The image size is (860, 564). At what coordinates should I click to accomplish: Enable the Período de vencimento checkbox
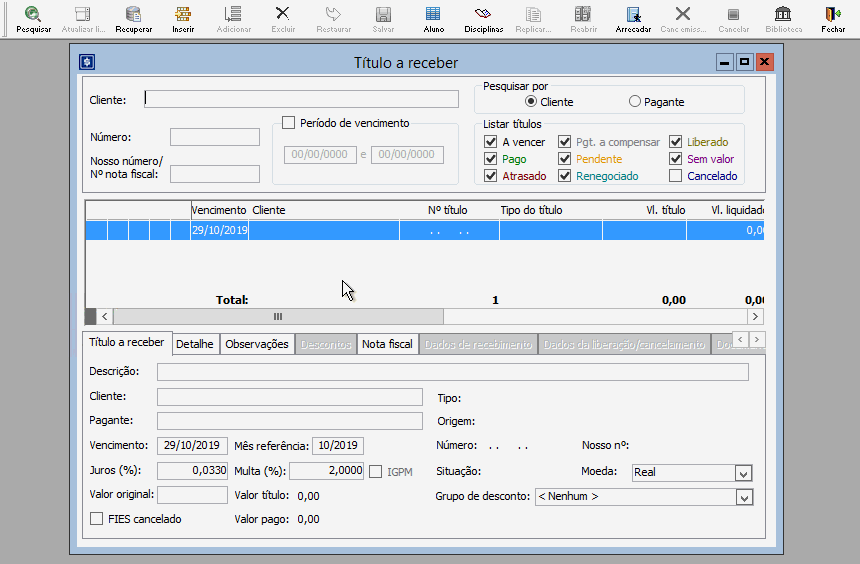289,123
